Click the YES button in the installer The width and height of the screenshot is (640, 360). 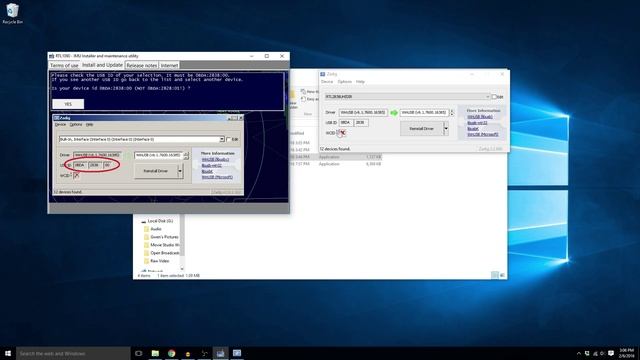(x=68, y=104)
